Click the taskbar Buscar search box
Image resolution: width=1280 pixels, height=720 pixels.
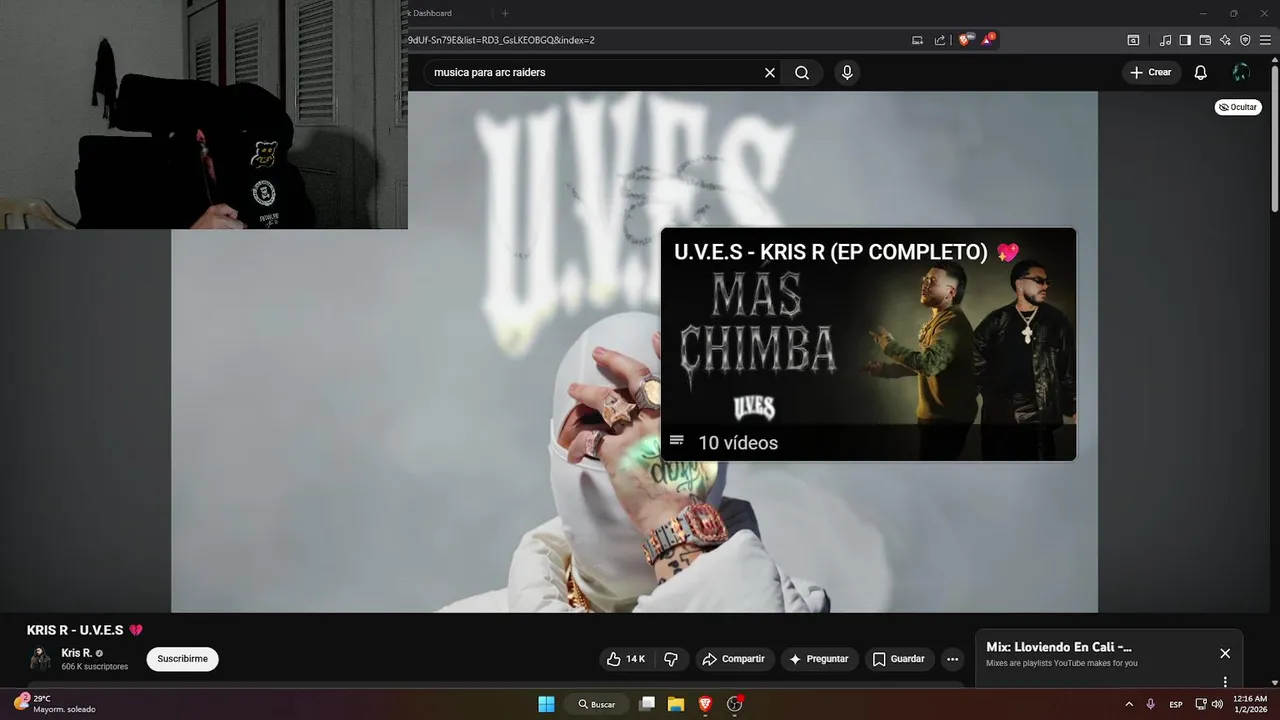pyautogui.click(x=596, y=704)
